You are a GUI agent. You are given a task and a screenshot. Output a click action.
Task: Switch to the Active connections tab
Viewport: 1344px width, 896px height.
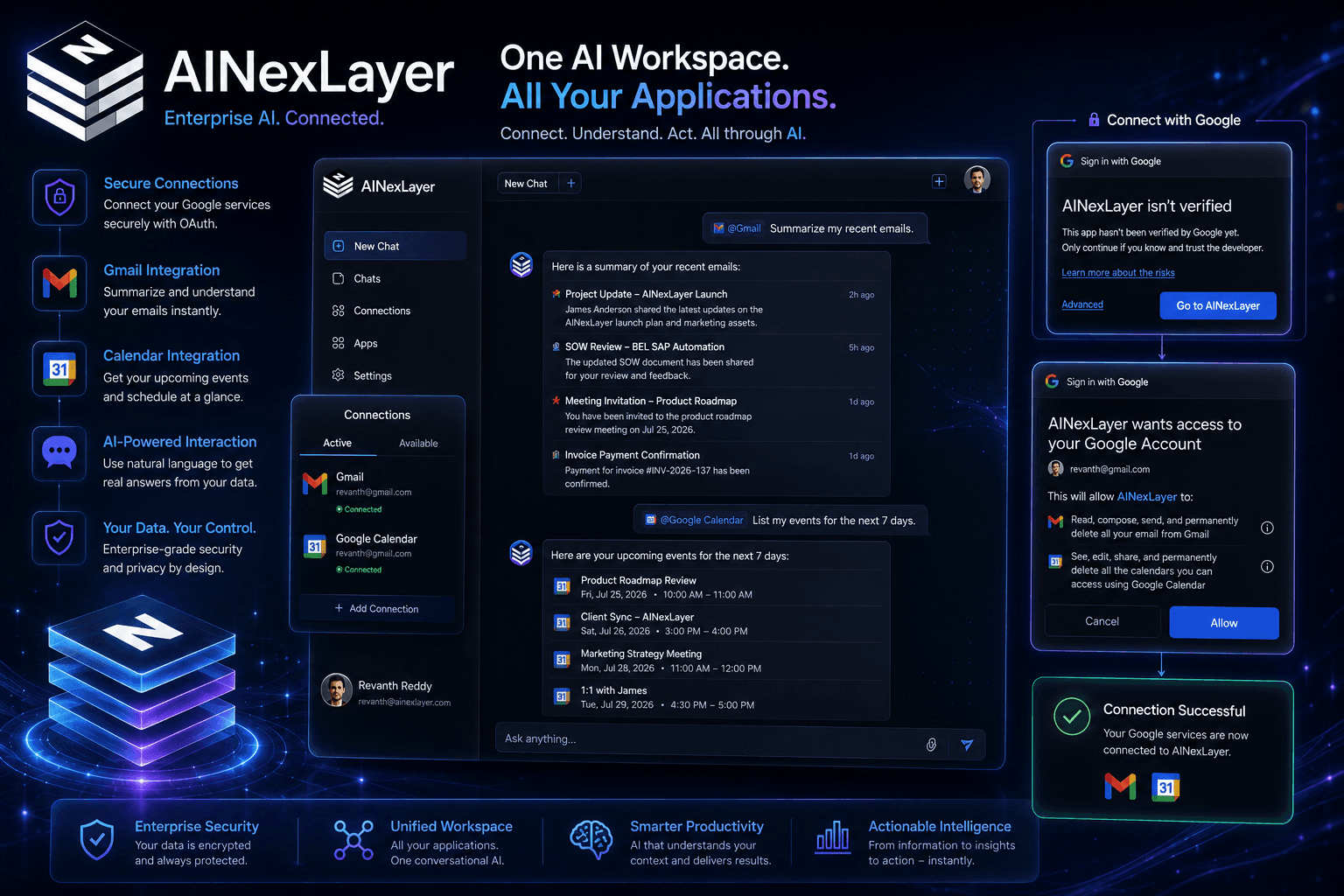click(x=338, y=443)
